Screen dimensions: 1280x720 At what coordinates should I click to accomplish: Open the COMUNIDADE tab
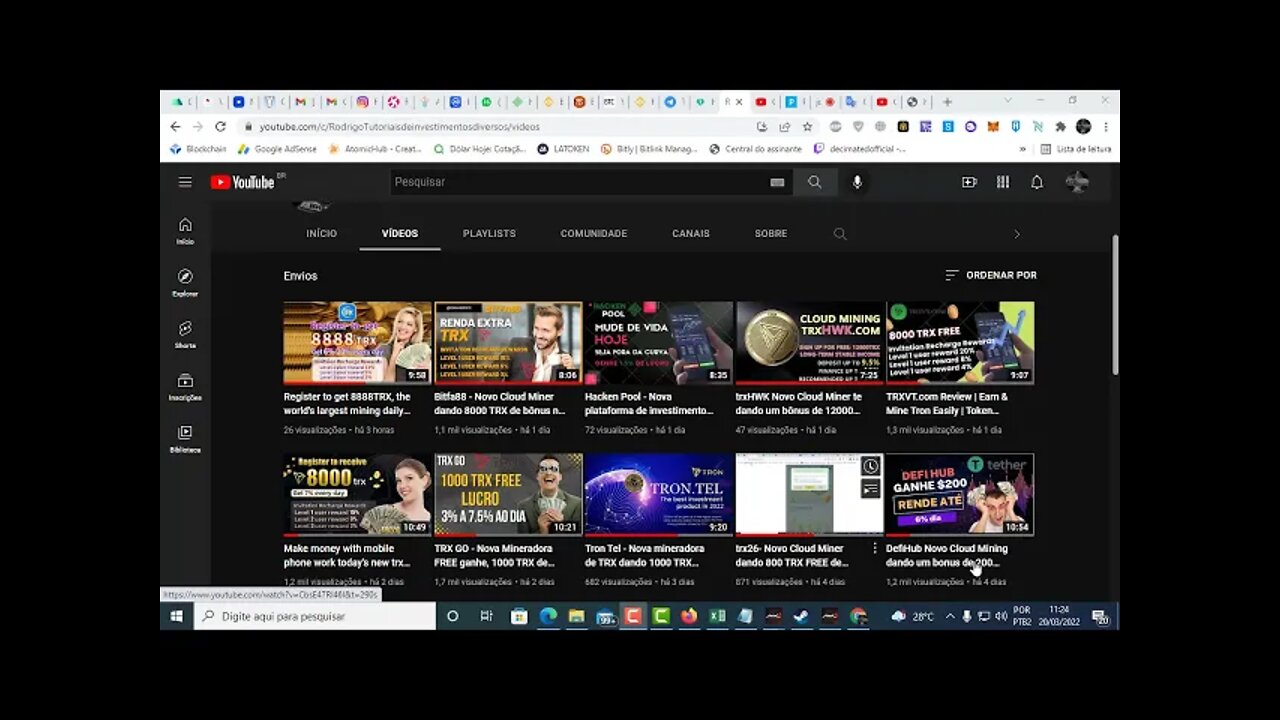click(594, 233)
